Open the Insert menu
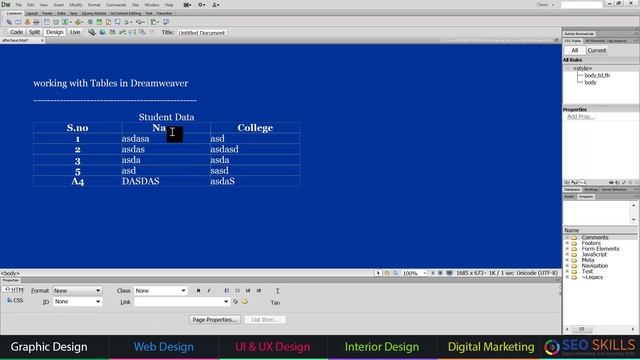Viewport: 640px width, 360px height. (x=59, y=5)
